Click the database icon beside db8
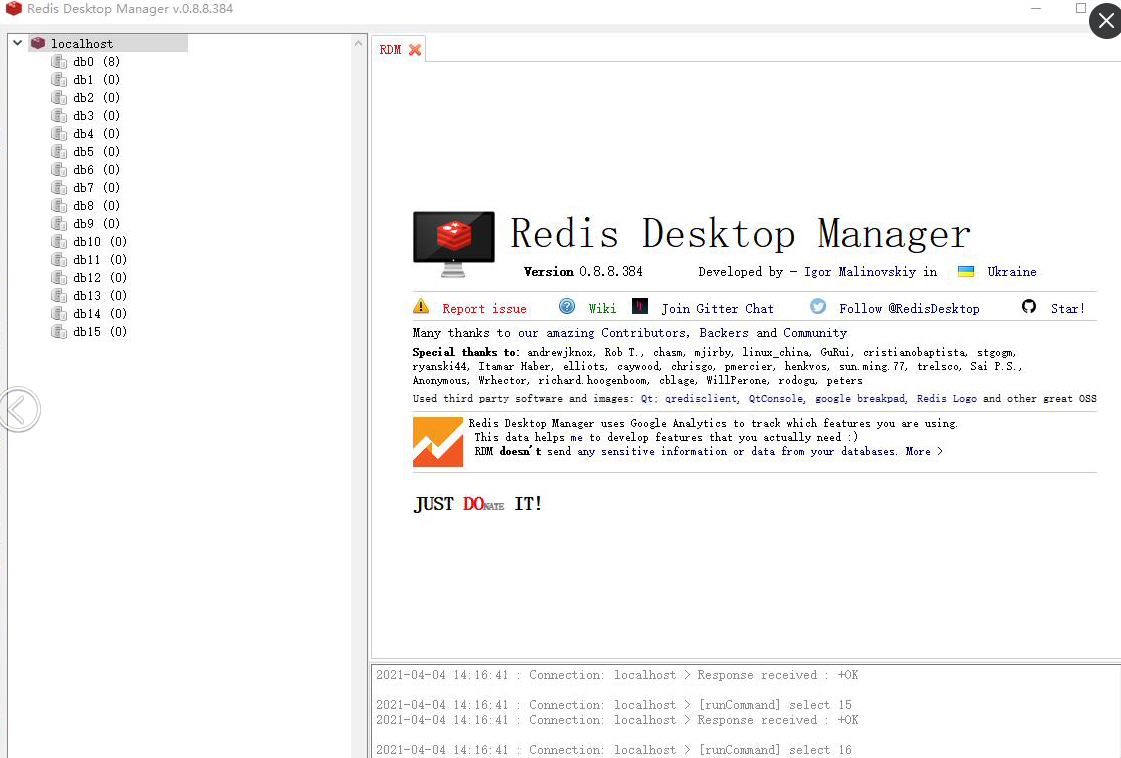The image size is (1121, 758). (x=59, y=205)
